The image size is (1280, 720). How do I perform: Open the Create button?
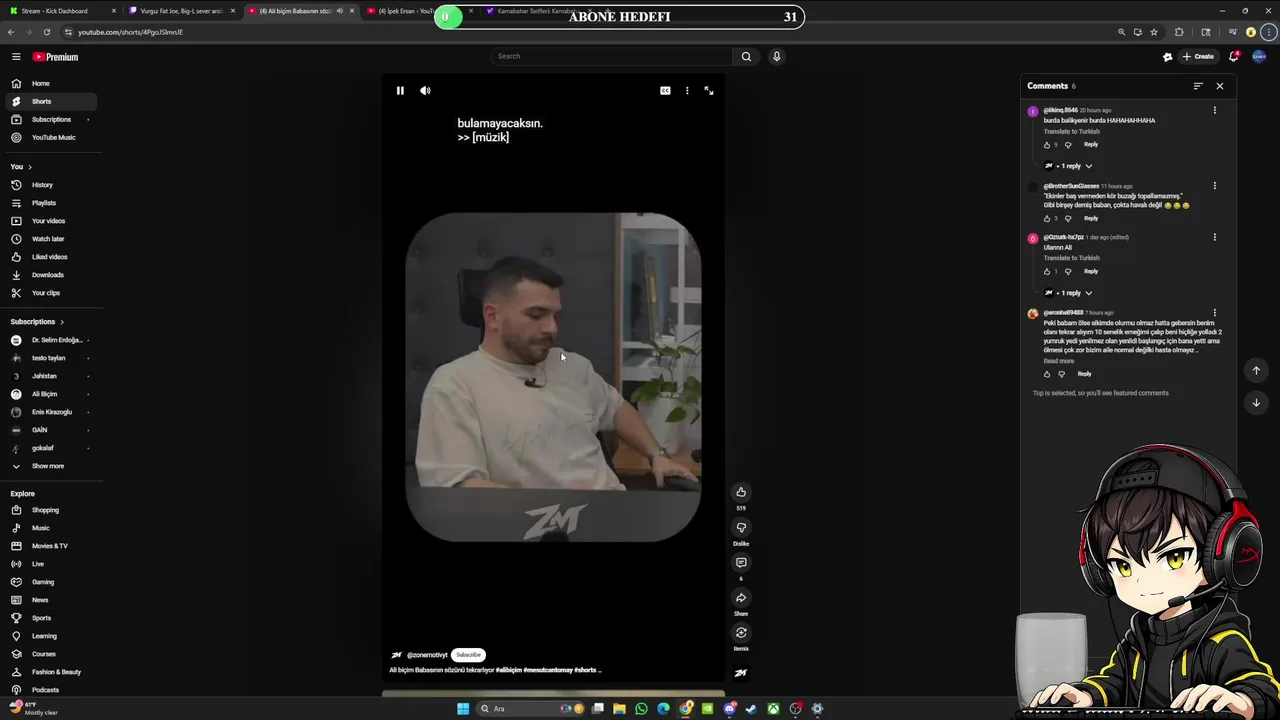(x=1198, y=57)
